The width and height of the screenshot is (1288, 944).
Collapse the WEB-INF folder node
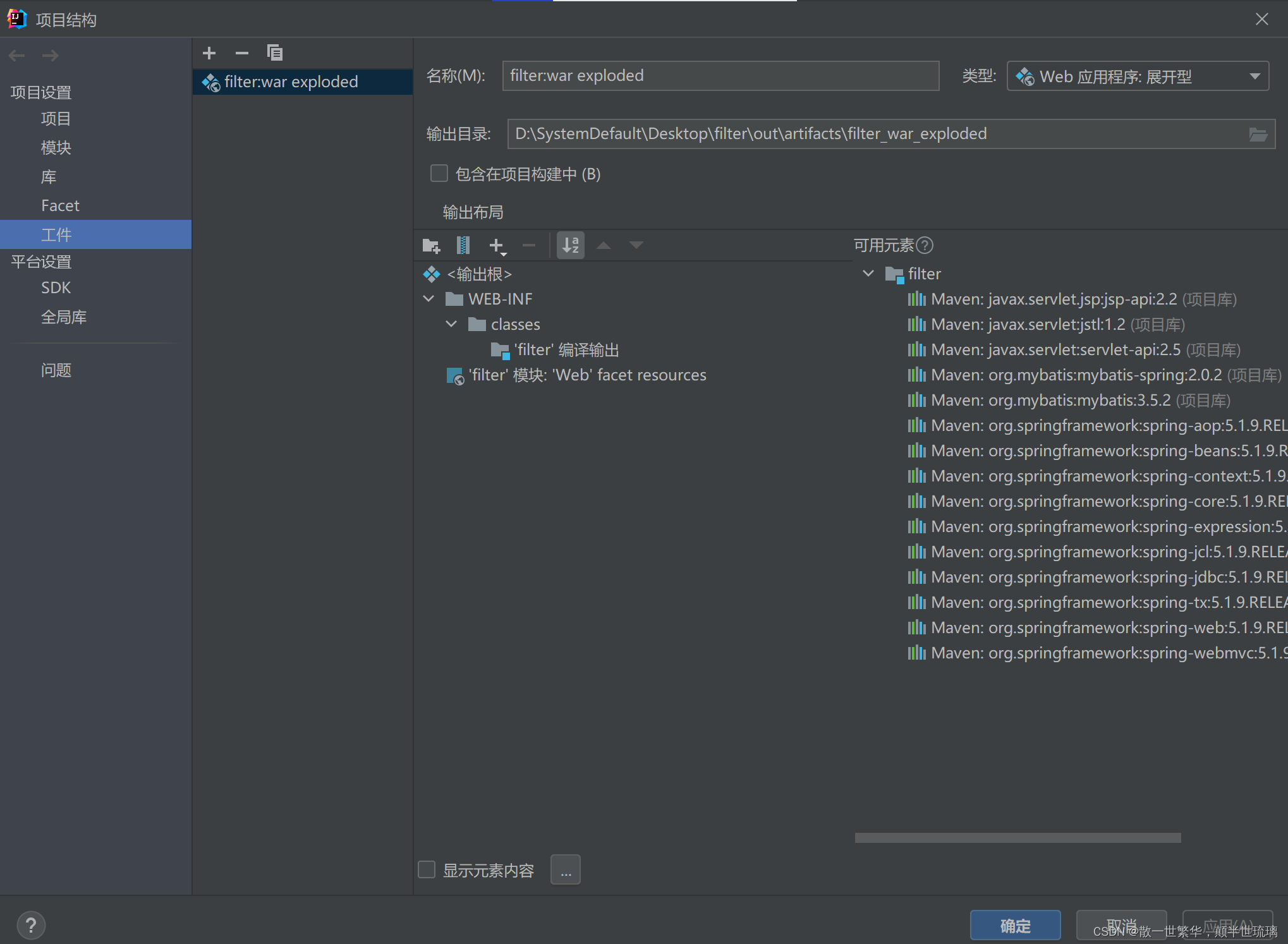[x=429, y=299]
